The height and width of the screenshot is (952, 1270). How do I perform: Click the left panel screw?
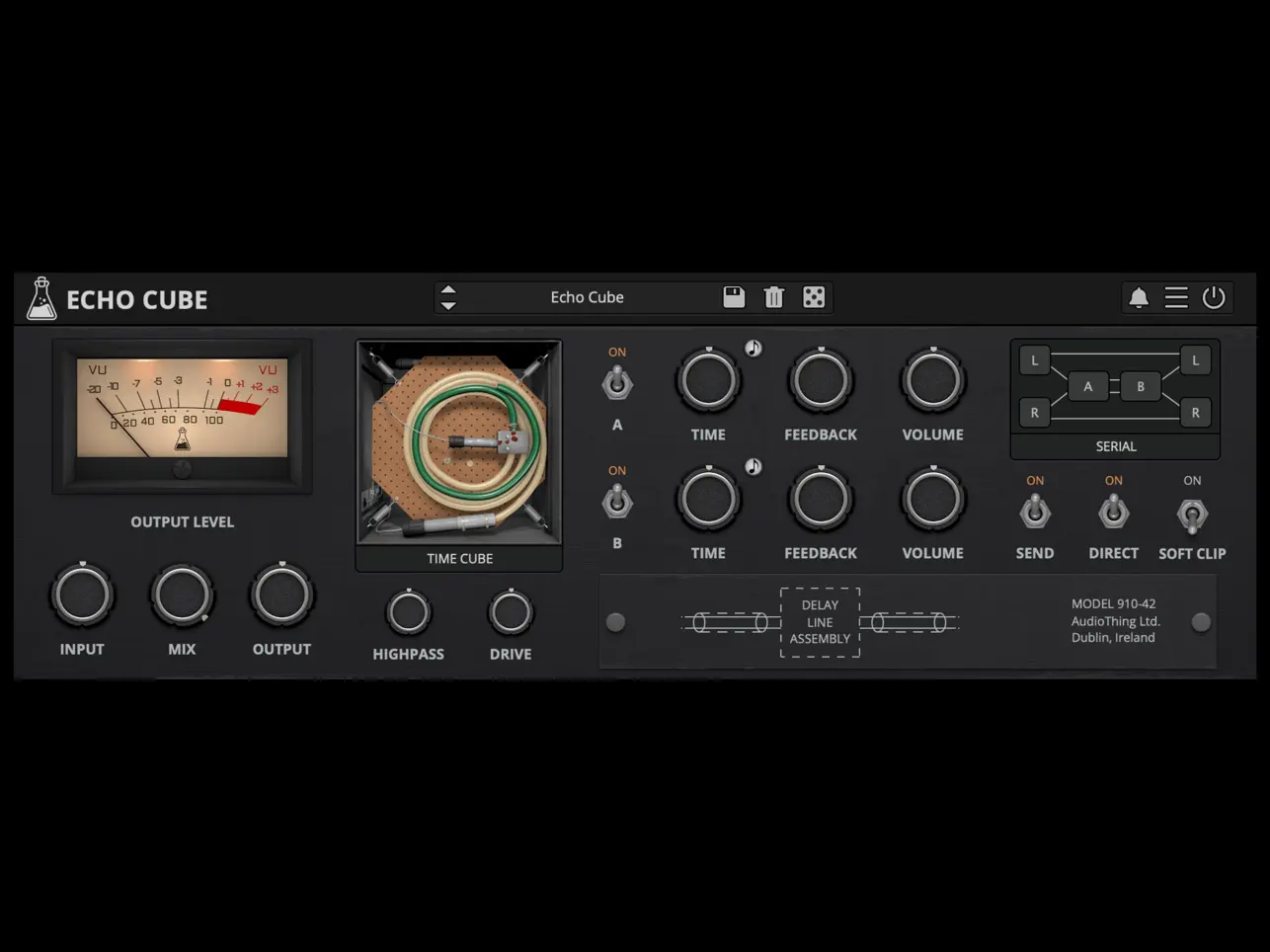[x=615, y=622]
